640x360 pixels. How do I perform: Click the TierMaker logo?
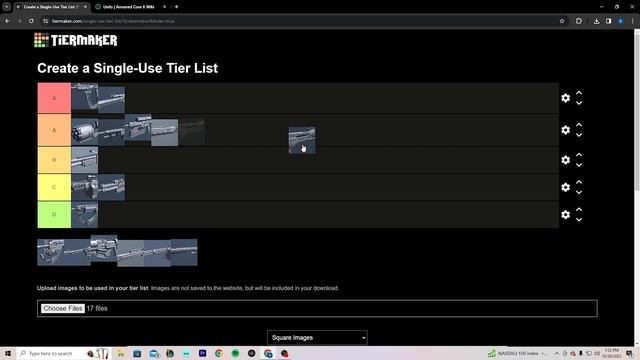[x=76, y=40]
